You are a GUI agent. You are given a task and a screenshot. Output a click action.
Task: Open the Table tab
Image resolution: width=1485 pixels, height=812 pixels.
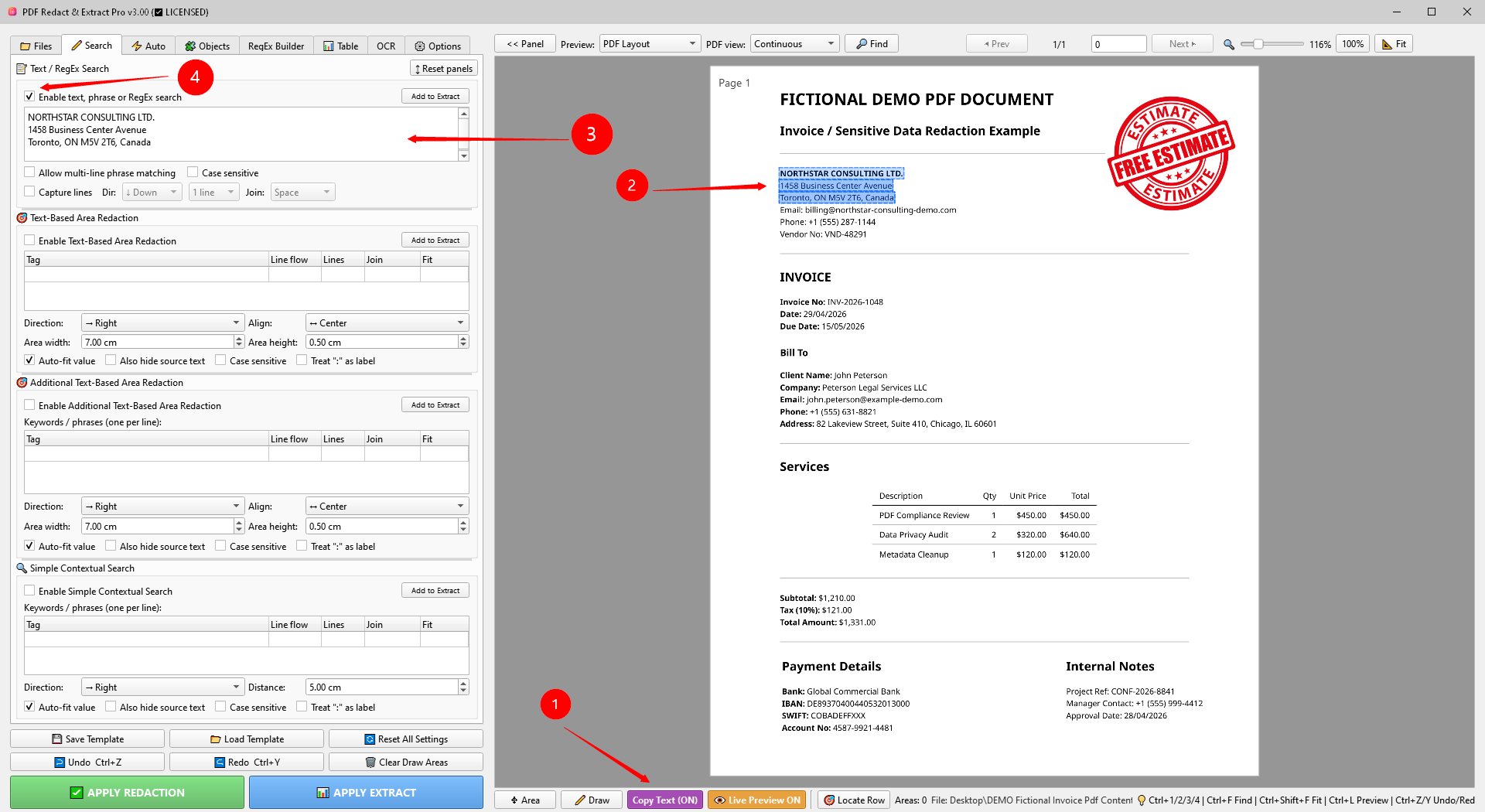pyautogui.click(x=341, y=46)
